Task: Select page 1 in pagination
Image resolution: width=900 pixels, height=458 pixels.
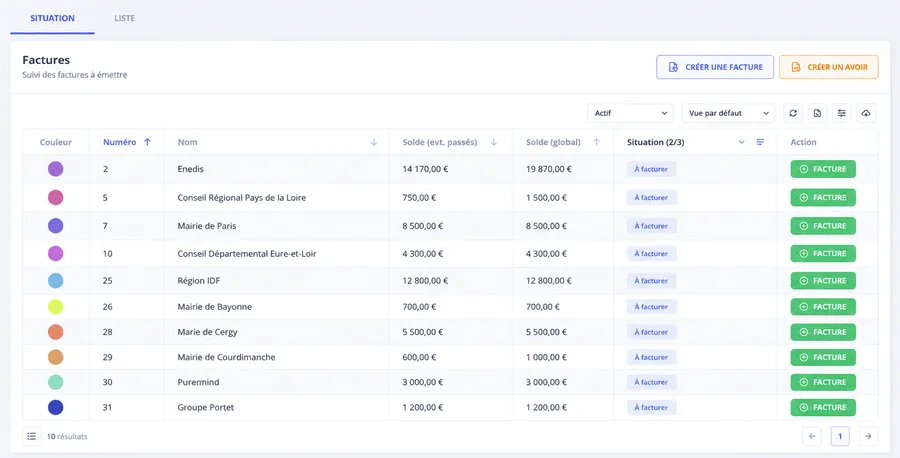Action: point(840,437)
